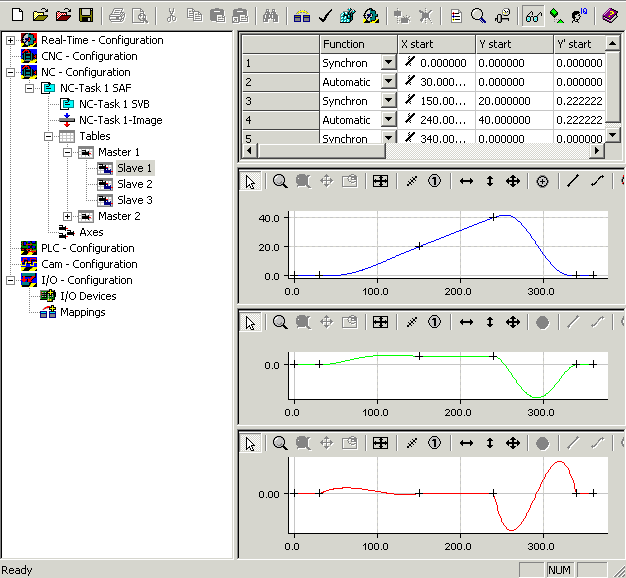Click zoom magnifier in velocity graph toolbar
The height and width of the screenshot is (578, 626).
pos(280,323)
